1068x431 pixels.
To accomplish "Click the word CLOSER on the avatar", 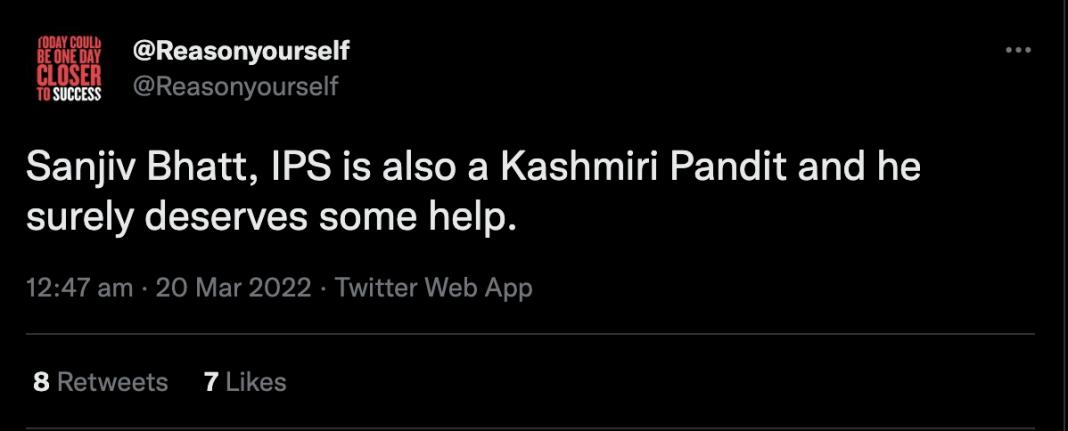I will [69, 78].
